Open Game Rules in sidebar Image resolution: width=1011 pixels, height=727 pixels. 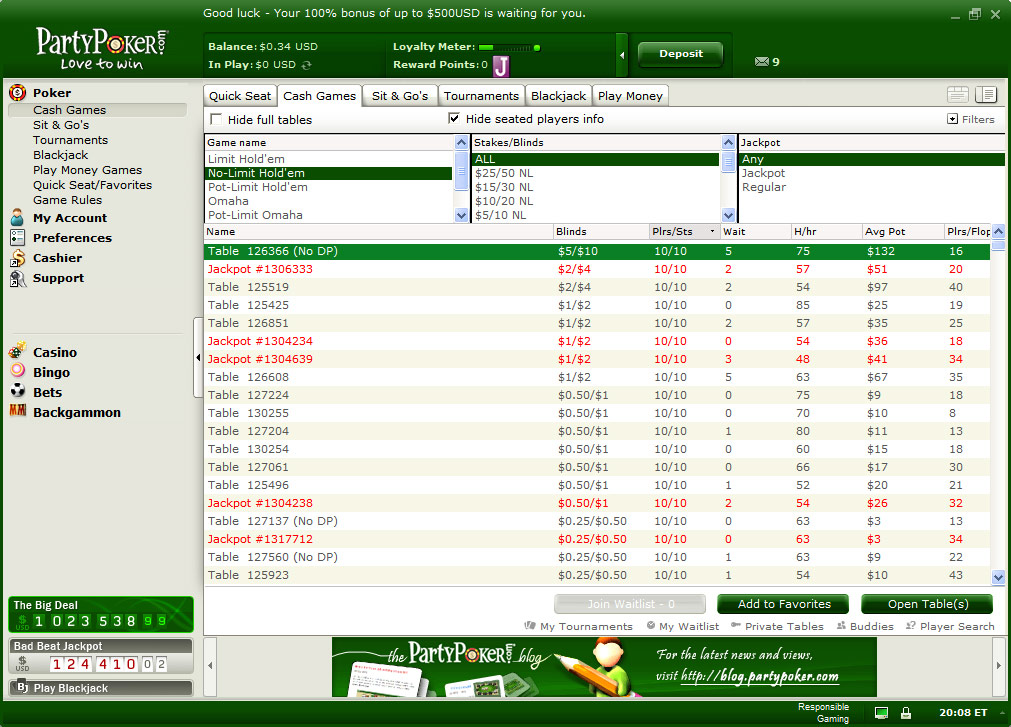pos(68,200)
